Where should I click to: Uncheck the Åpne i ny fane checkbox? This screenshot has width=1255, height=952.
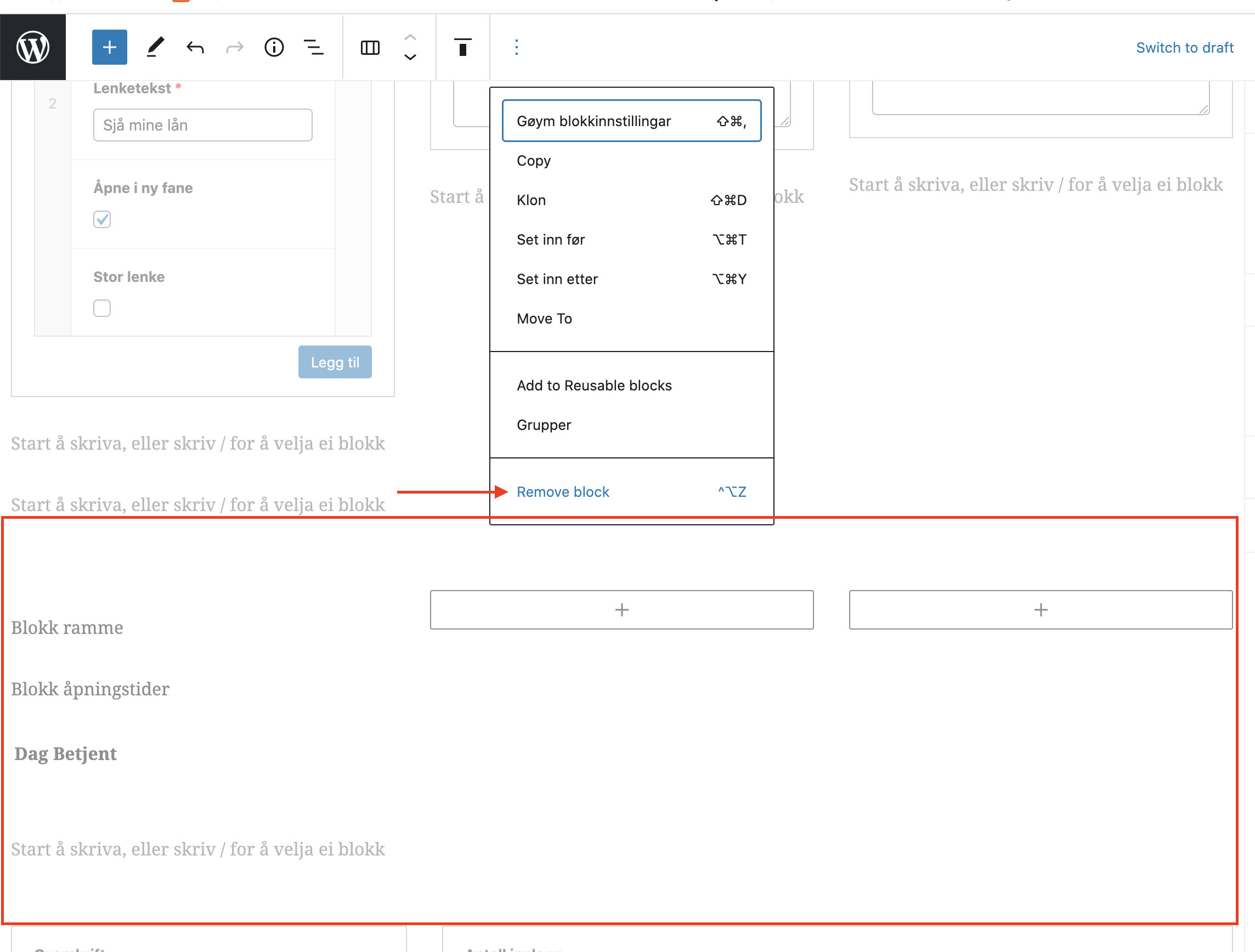(x=102, y=219)
